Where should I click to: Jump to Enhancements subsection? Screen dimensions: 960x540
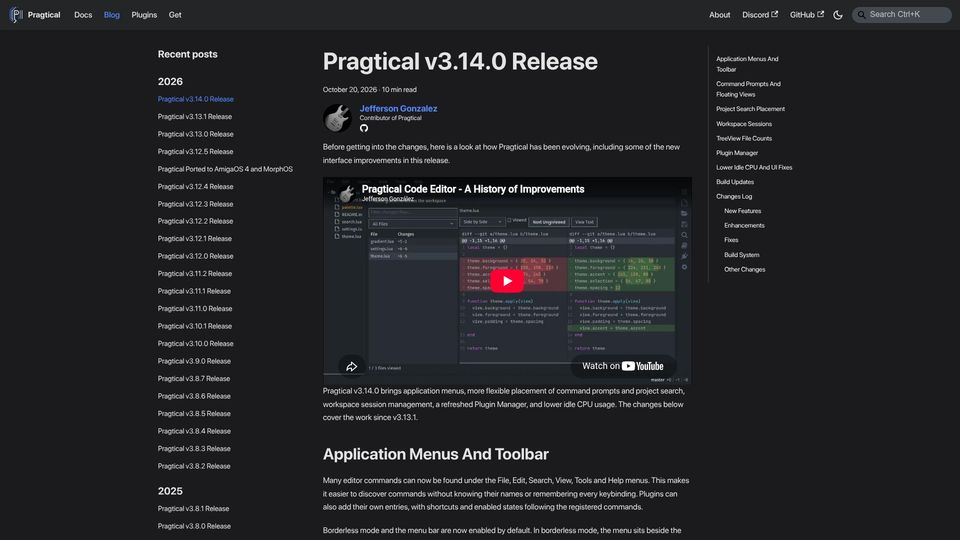click(x=744, y=225)
